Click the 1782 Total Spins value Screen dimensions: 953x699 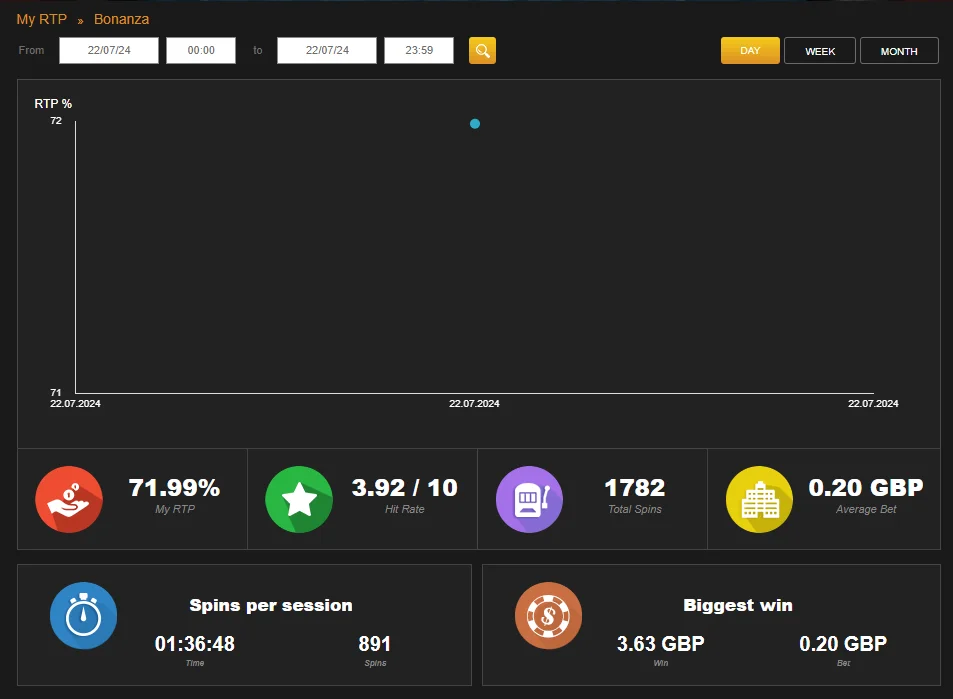[x=635, y=487]
